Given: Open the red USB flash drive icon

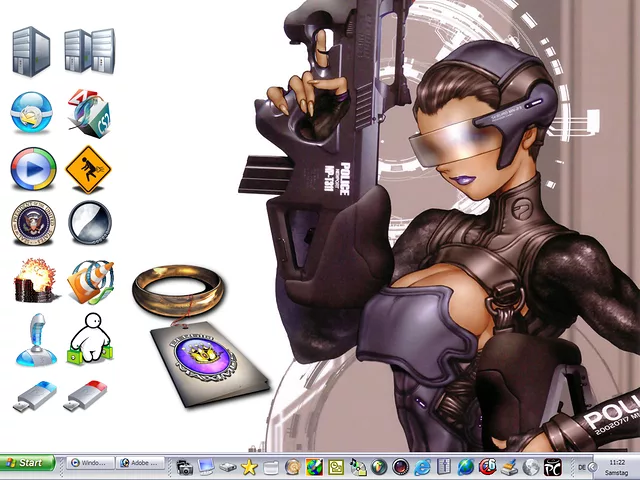Looking at the screenshot, I should pyautogui.click(x=88, y=397).
